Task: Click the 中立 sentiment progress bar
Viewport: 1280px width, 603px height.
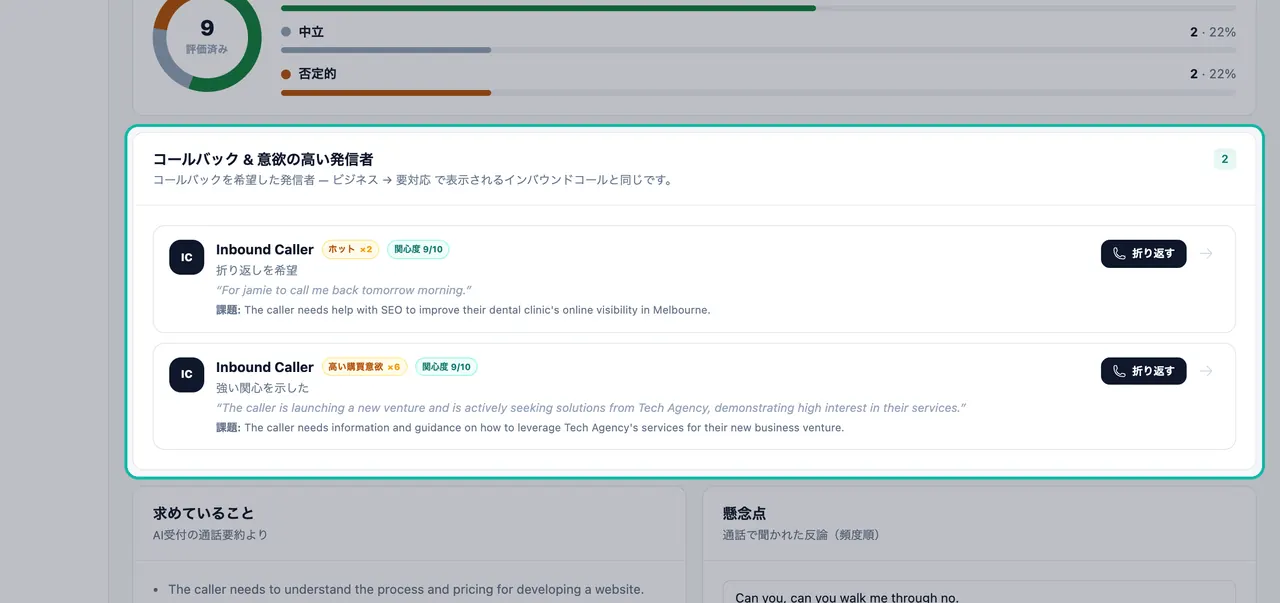Action: click(758, 50)
